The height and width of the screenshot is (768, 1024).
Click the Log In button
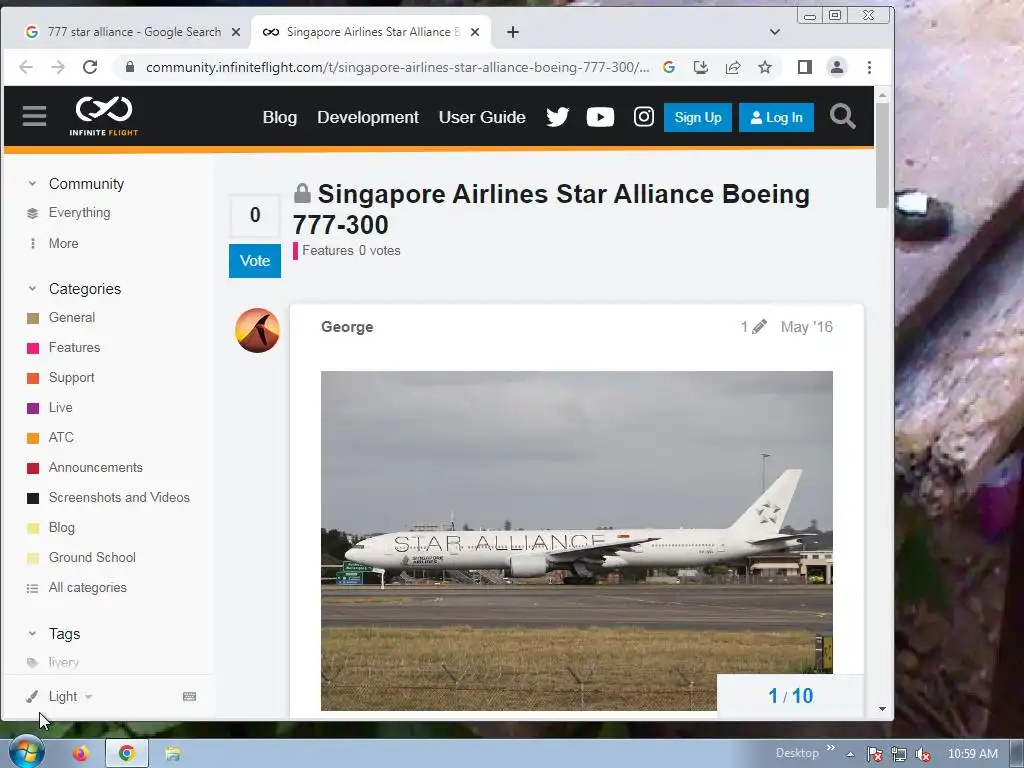click(776, 118)
